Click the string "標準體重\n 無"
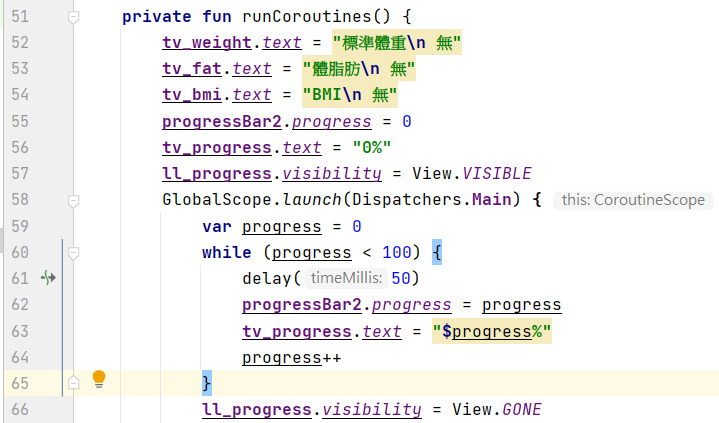The width and height of the screenshot is (719, 423). tap(397, 43)
